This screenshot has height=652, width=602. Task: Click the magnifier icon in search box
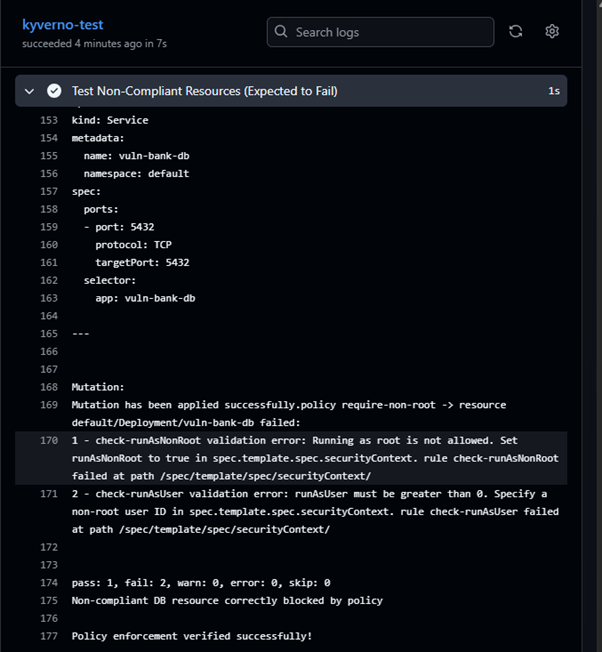(281, 32)
